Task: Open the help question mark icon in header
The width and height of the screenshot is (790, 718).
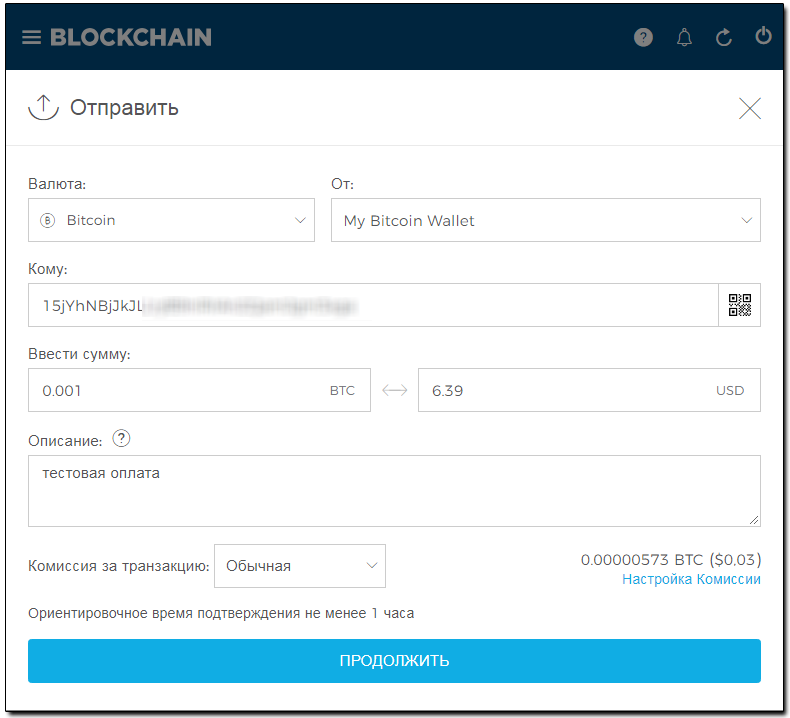Action: point(643,37)
